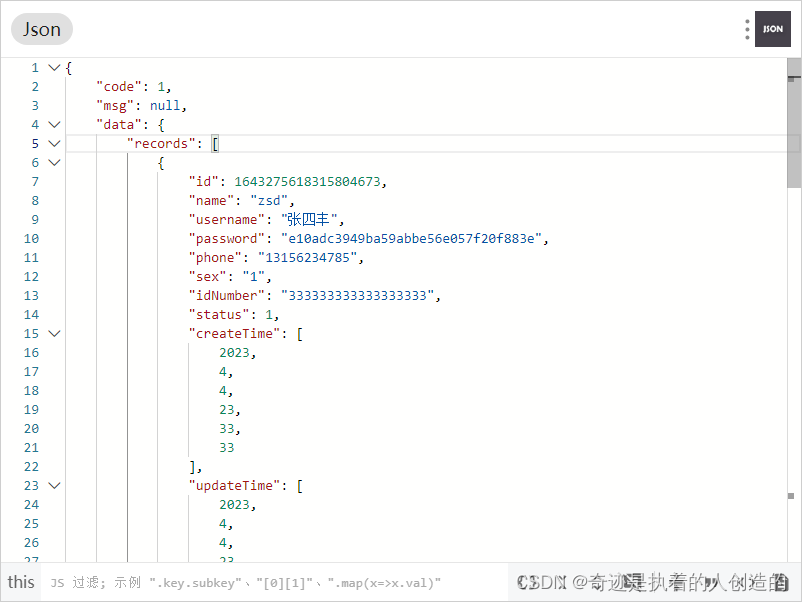The image size is (802, 602).
Task: Focus the JS filter input field
Action: click(x=276, y=583)
